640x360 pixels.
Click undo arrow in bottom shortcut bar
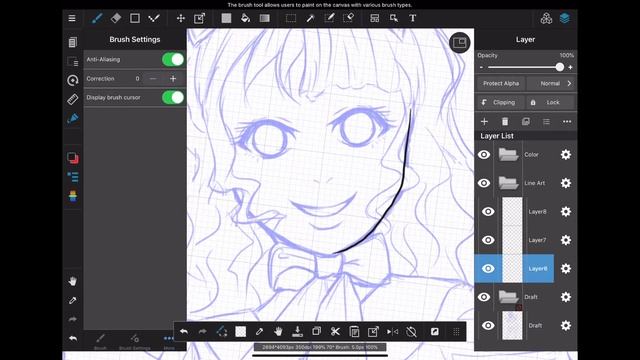184,331
